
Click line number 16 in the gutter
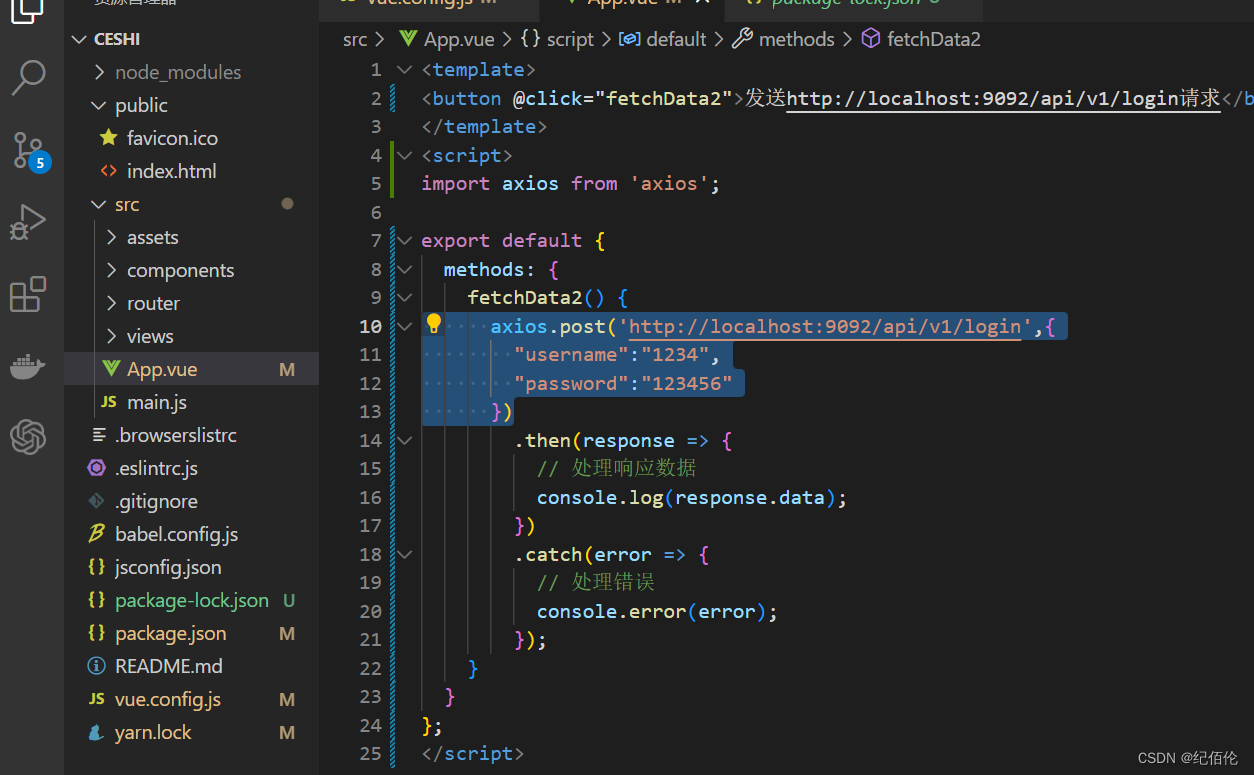[x=370, y=497]
